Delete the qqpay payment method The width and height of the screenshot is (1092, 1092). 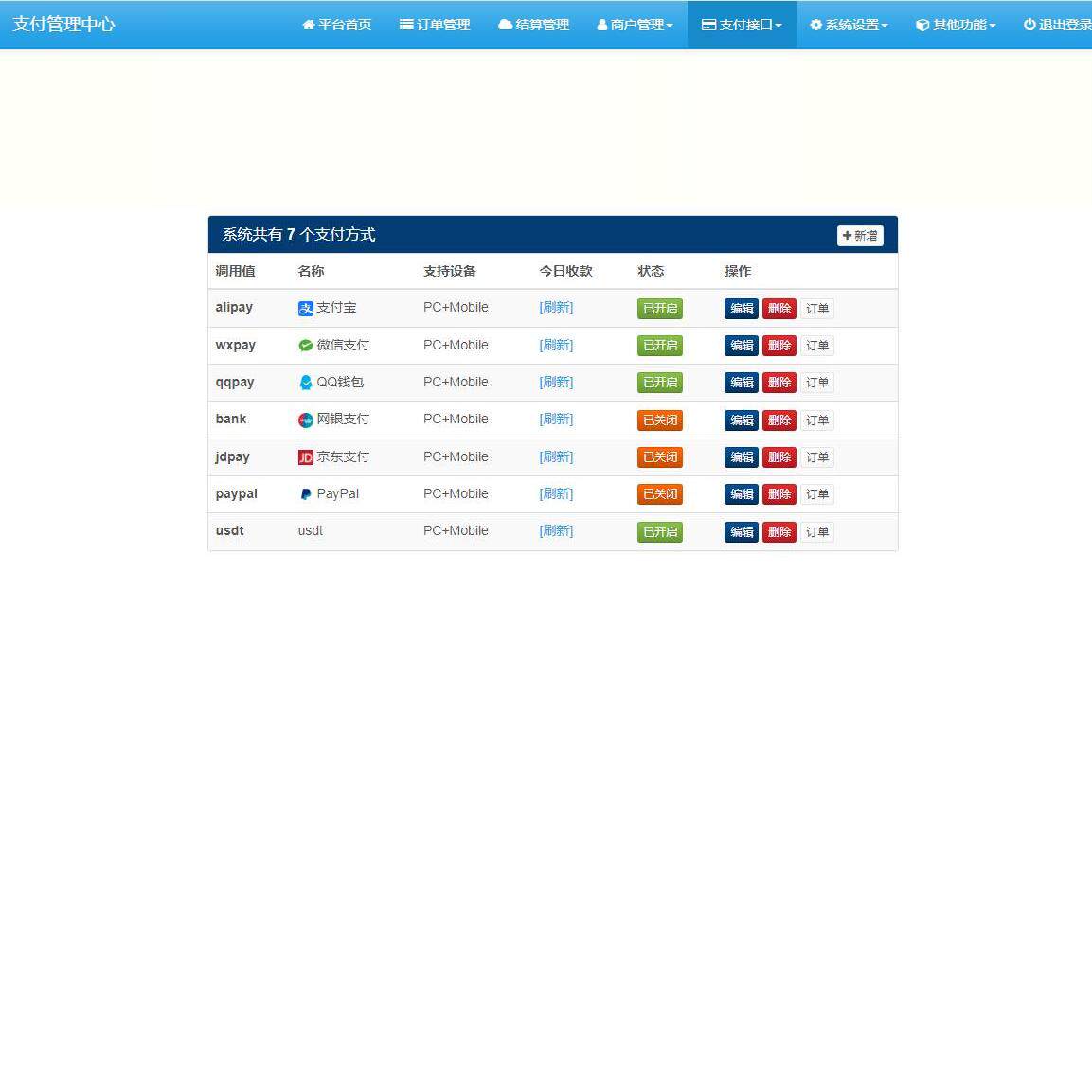coord(779,383)
